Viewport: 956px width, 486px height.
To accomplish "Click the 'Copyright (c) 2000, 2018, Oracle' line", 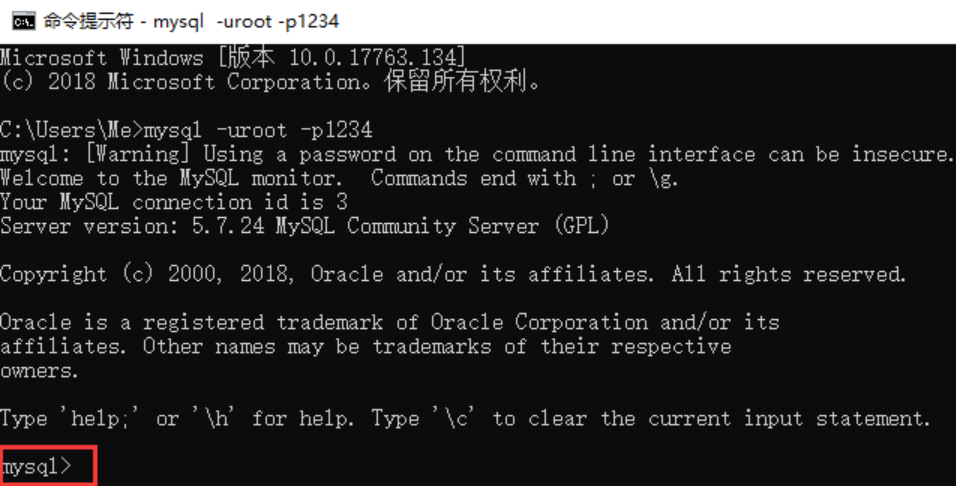I will 454,274.
